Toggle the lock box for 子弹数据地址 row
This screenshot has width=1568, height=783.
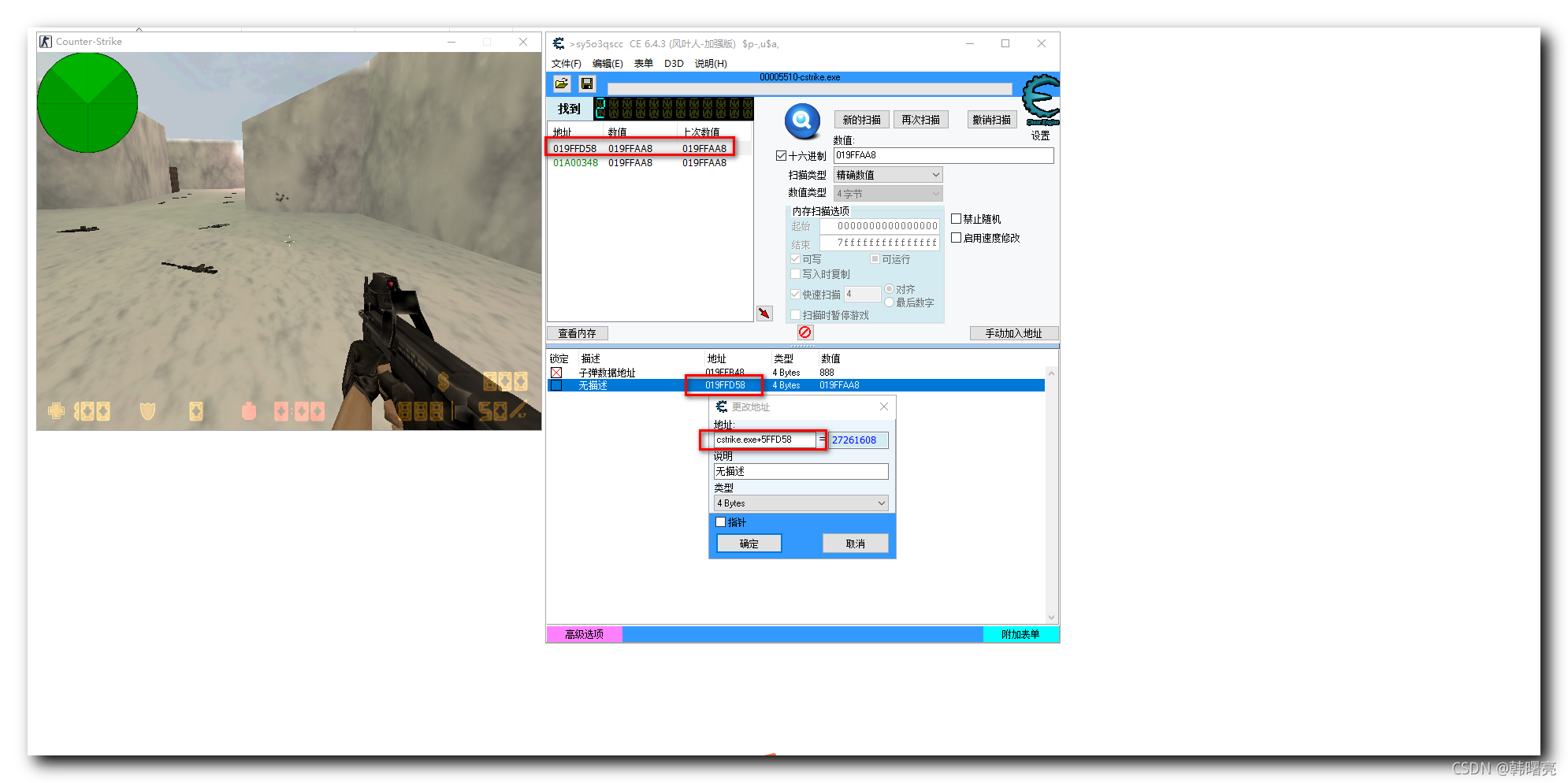coord(556,373)
